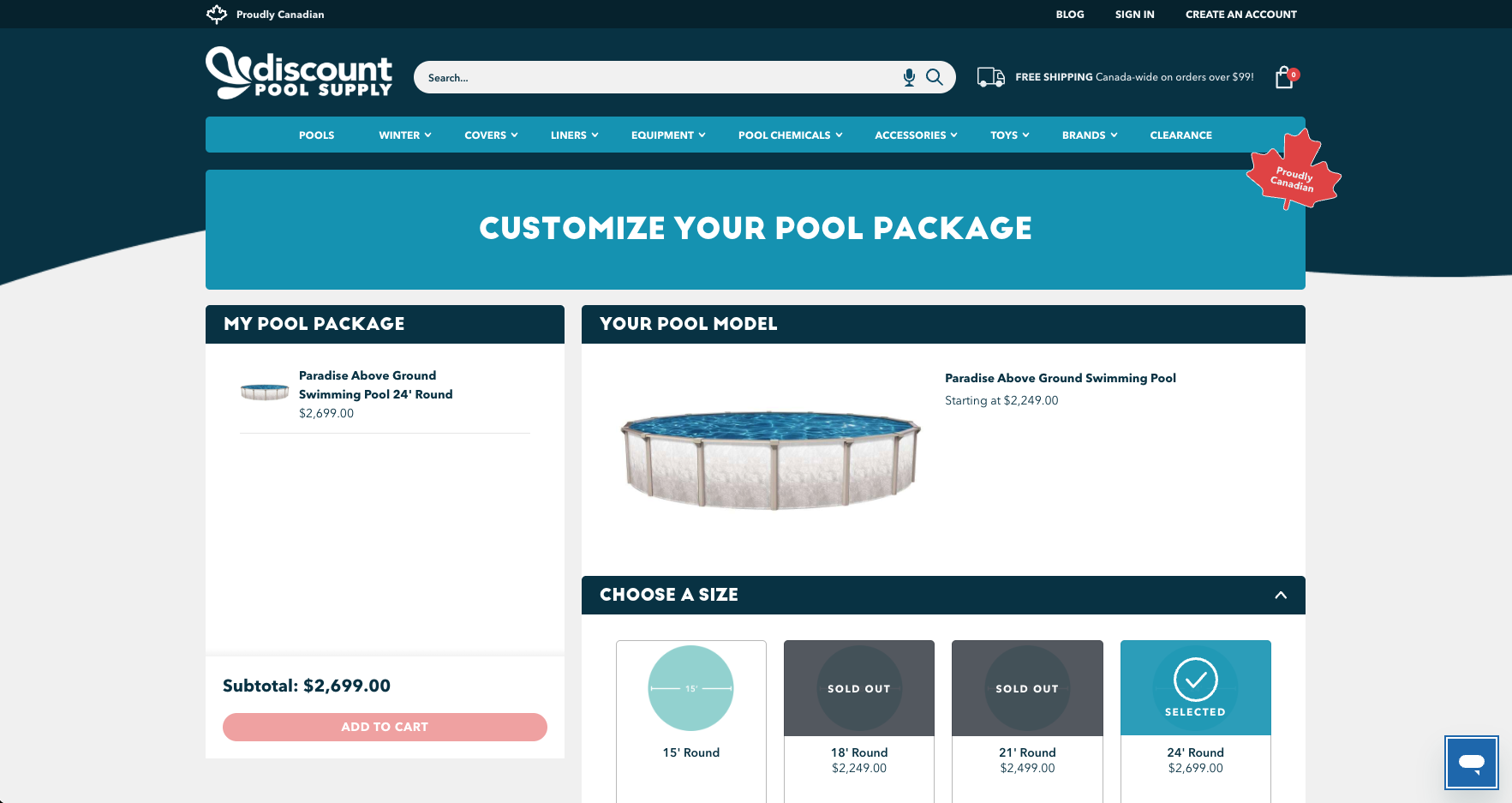
Task: Select the 18' Round size option
Action: [858, 703]
